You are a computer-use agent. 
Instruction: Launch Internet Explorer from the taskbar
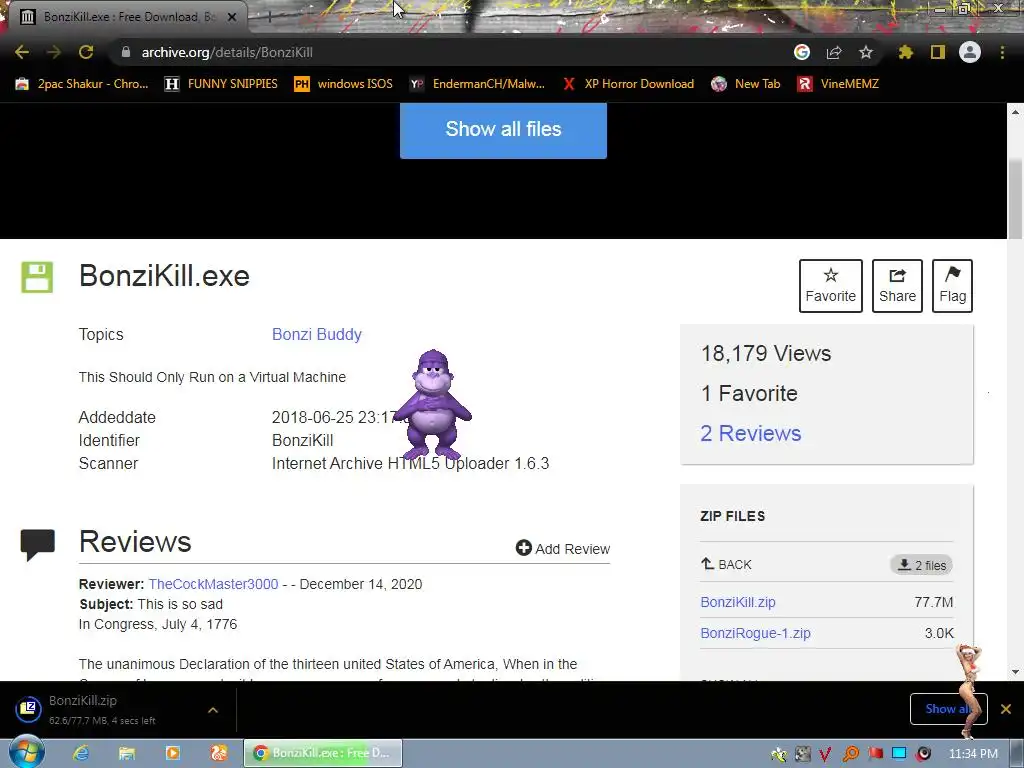coord(81,753)
